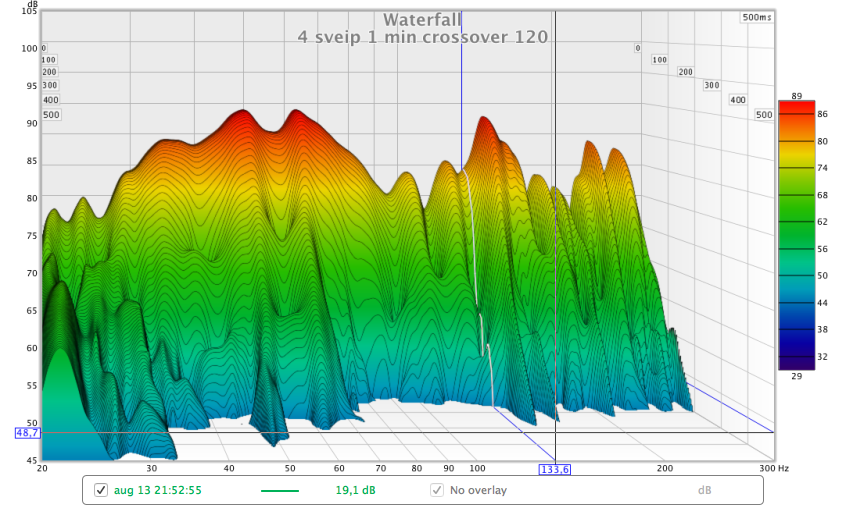Click the No overlay label
The image size is (846, 506).
coord(478,490)
